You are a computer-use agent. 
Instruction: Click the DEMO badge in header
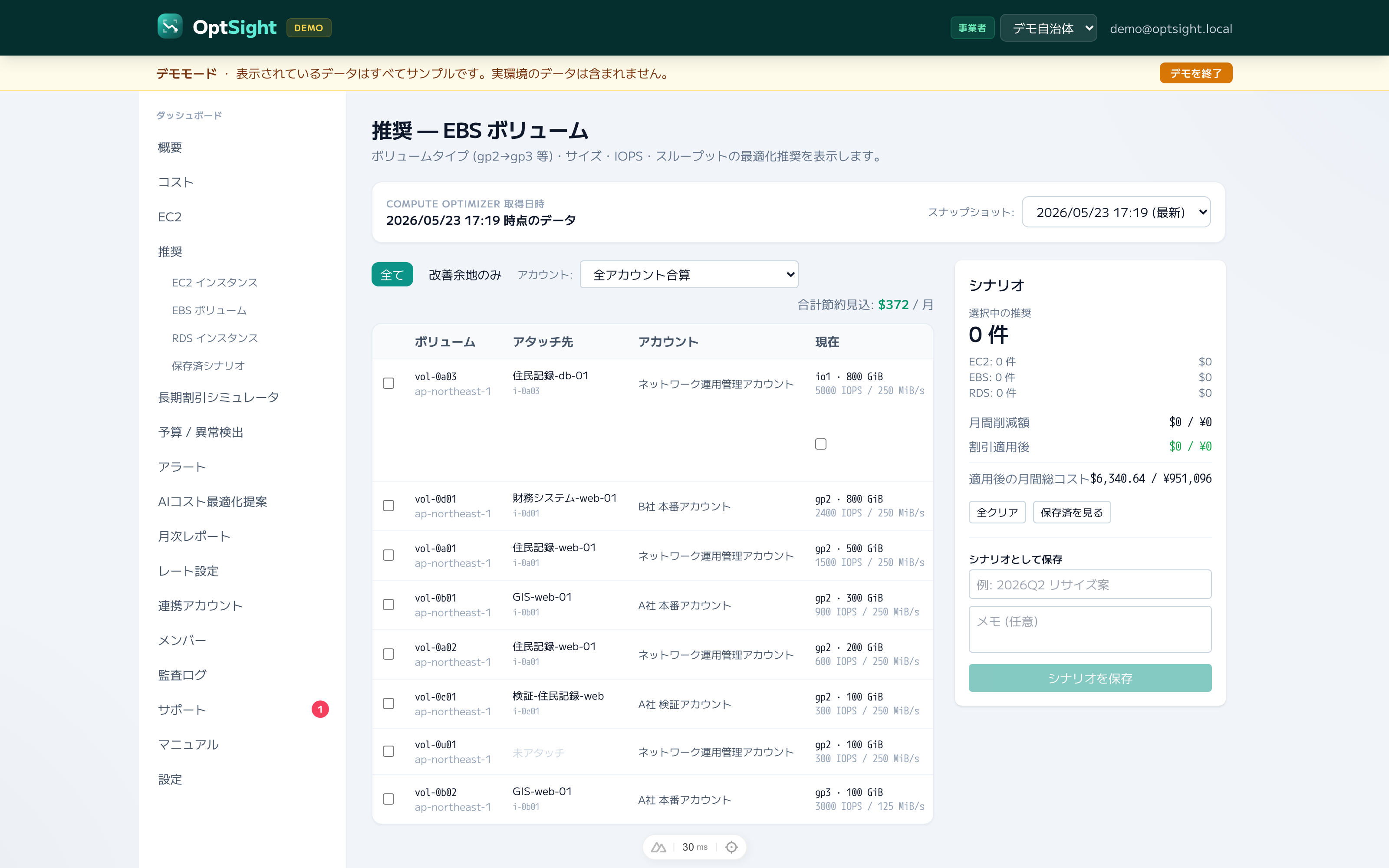[309, 27]
